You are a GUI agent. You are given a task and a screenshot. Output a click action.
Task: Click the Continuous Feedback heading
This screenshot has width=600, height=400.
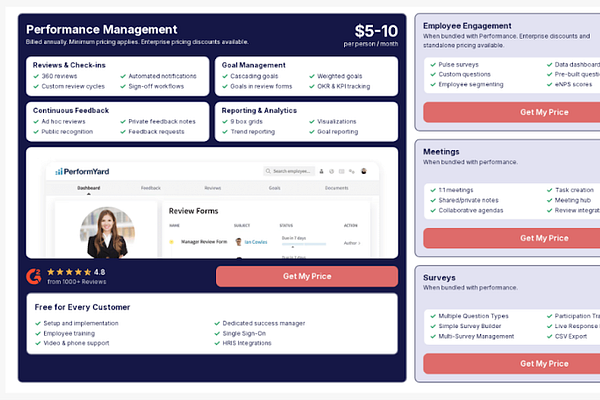coord(71,110)
